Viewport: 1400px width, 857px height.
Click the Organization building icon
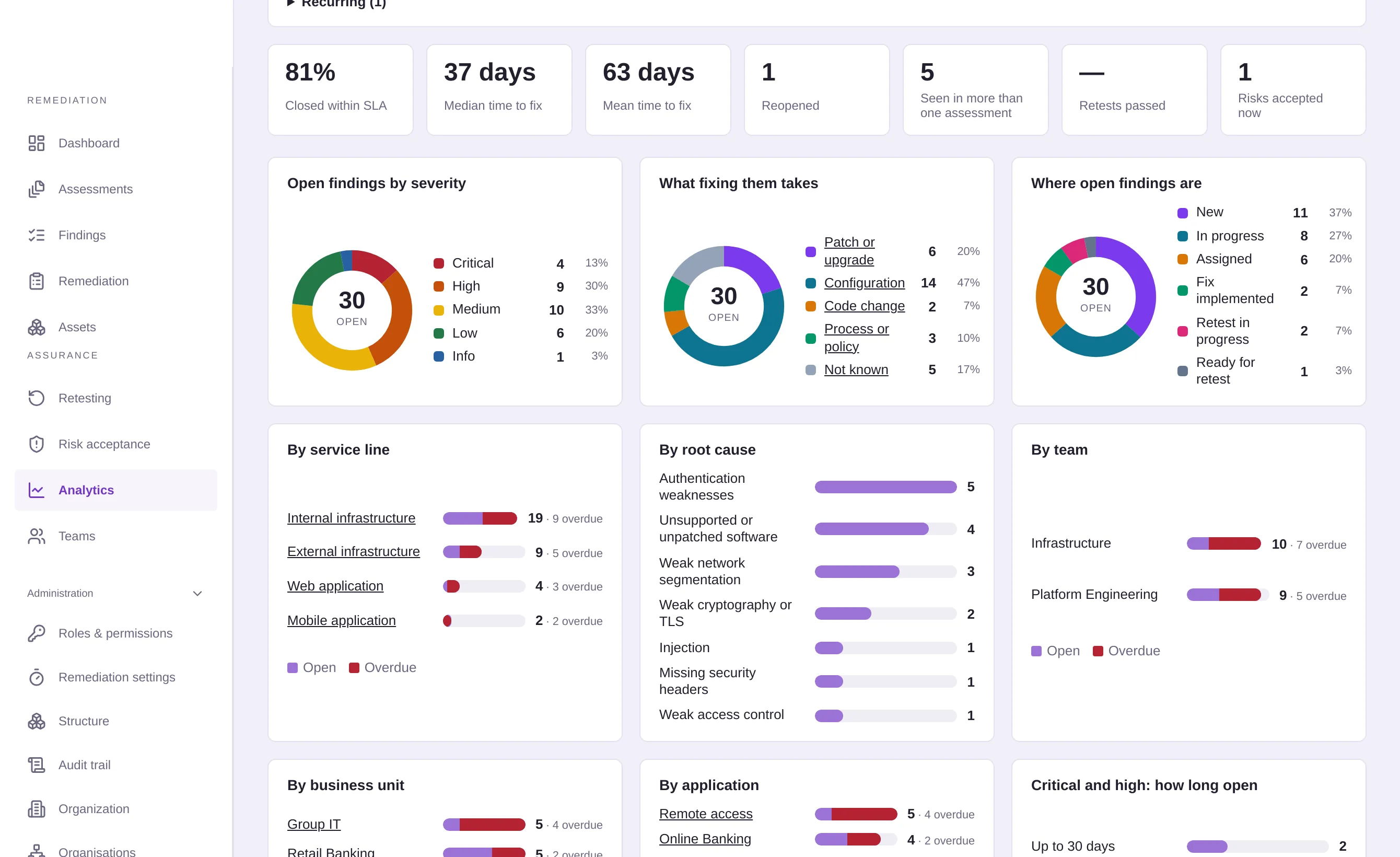(37, 809)
